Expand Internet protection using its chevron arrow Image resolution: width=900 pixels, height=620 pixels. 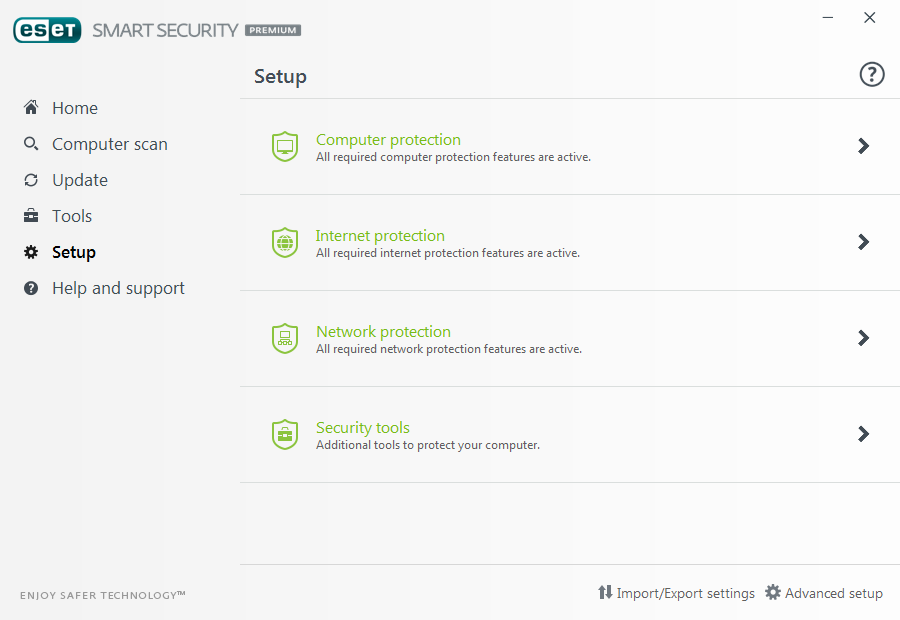[864, 242]
